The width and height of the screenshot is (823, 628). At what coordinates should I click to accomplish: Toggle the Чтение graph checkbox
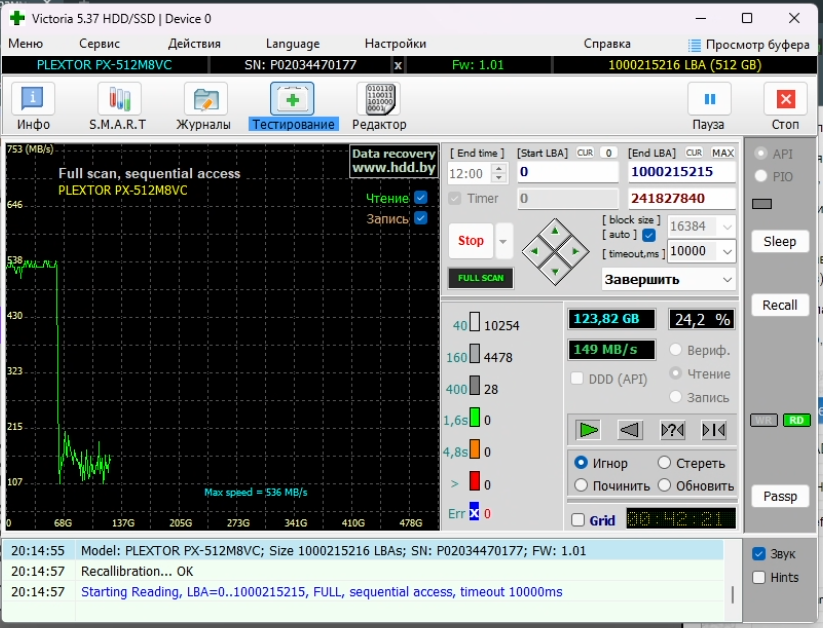[x=420, y=197]
